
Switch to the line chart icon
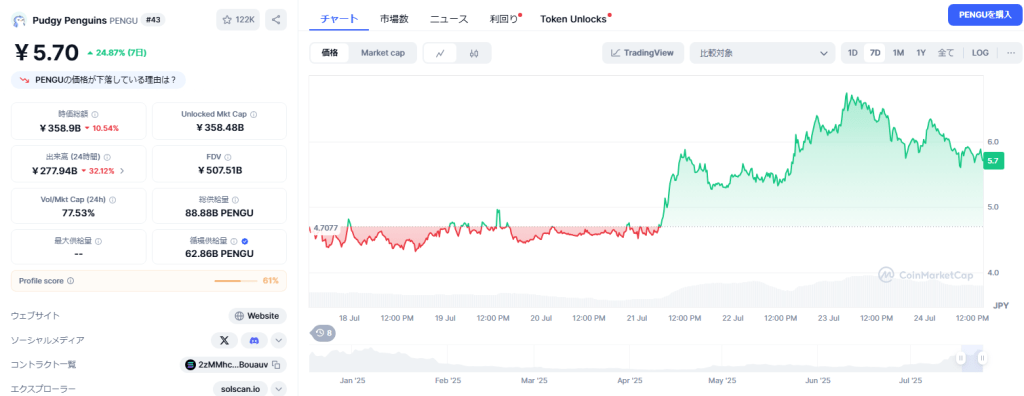pos(441,53)
